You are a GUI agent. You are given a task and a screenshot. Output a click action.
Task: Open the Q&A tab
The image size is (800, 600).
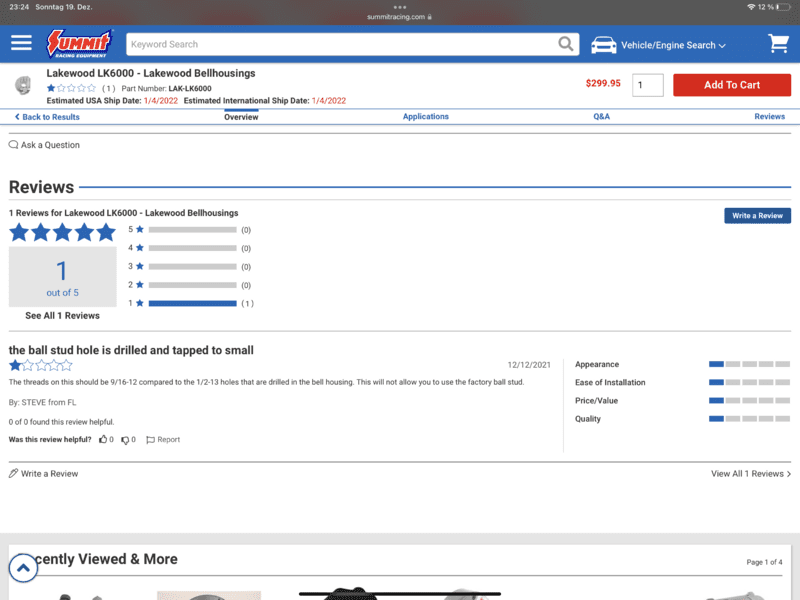click(601, 116)
